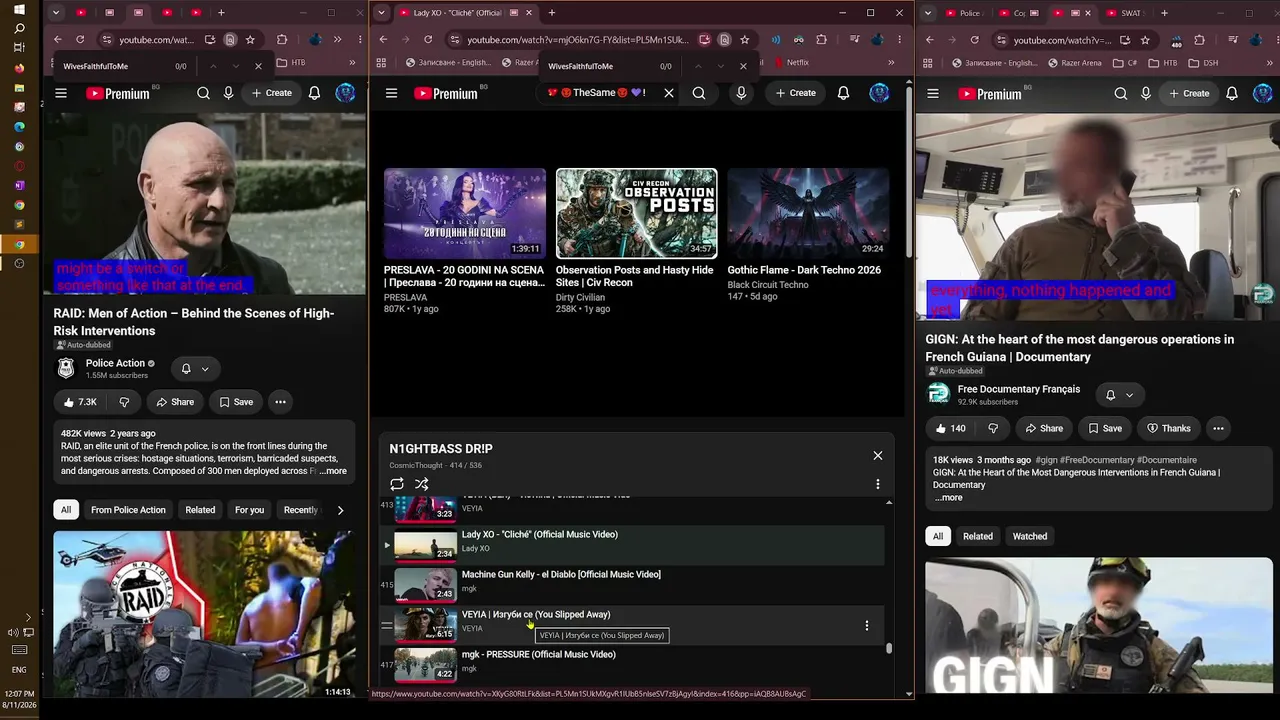Bookmark the page in the left browser window
The image size is (1280, 720).
[250, 40]
